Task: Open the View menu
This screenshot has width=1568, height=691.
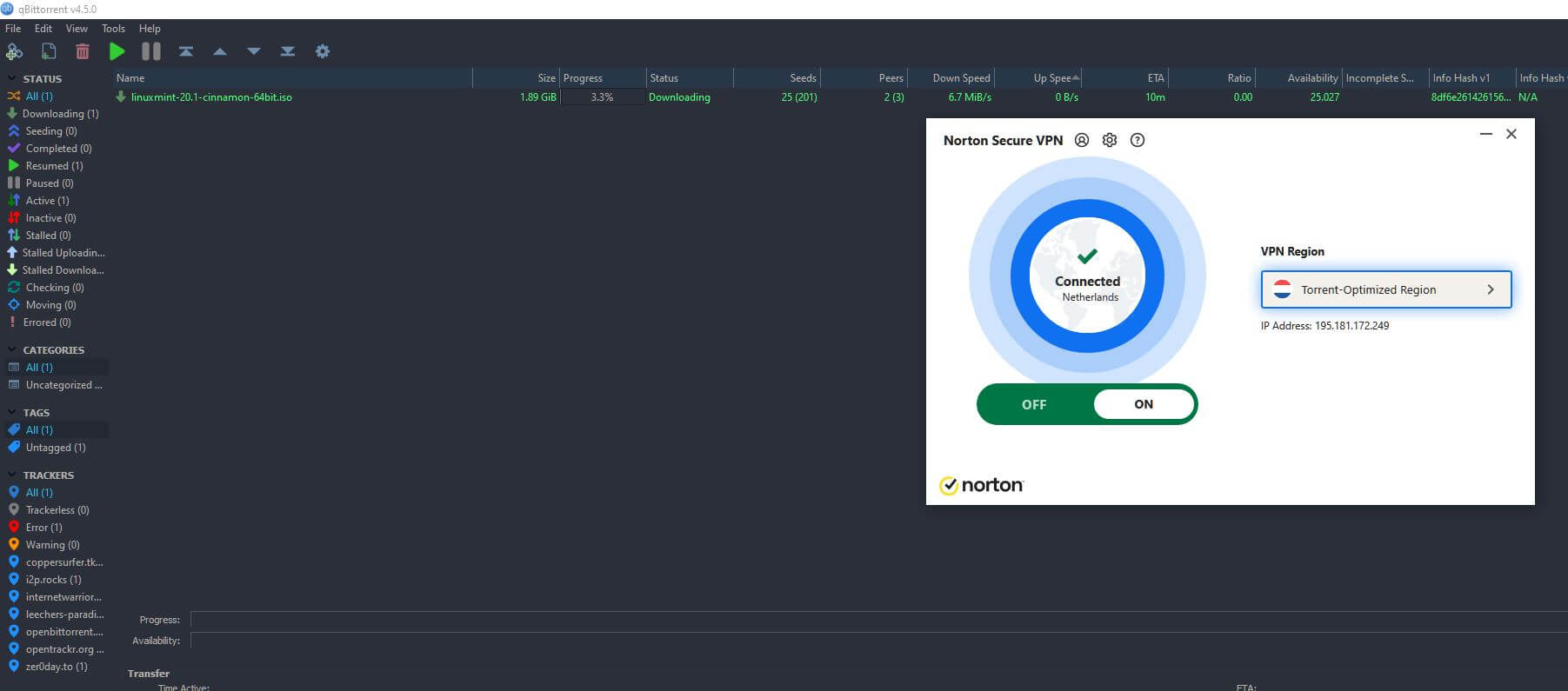Action: click(77, 29)
